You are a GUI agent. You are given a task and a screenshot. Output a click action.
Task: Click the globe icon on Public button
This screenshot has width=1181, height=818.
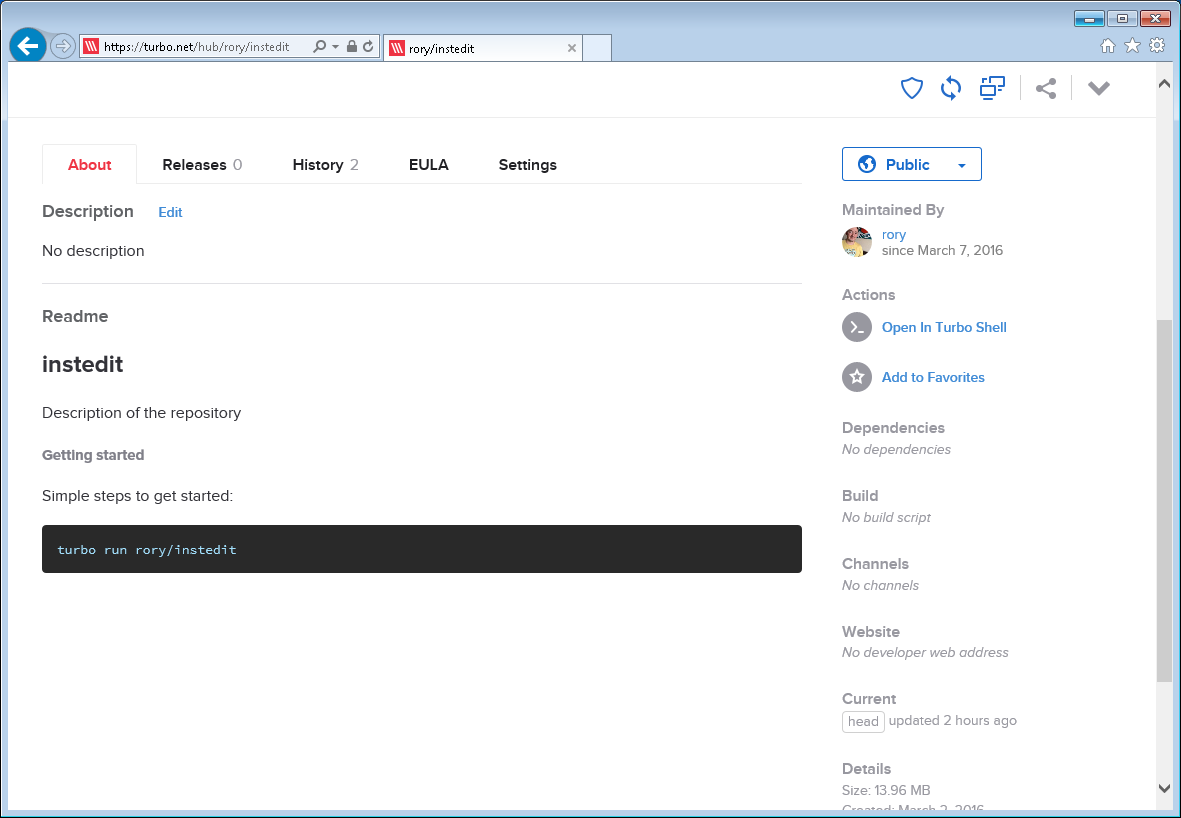coord(867,164)
